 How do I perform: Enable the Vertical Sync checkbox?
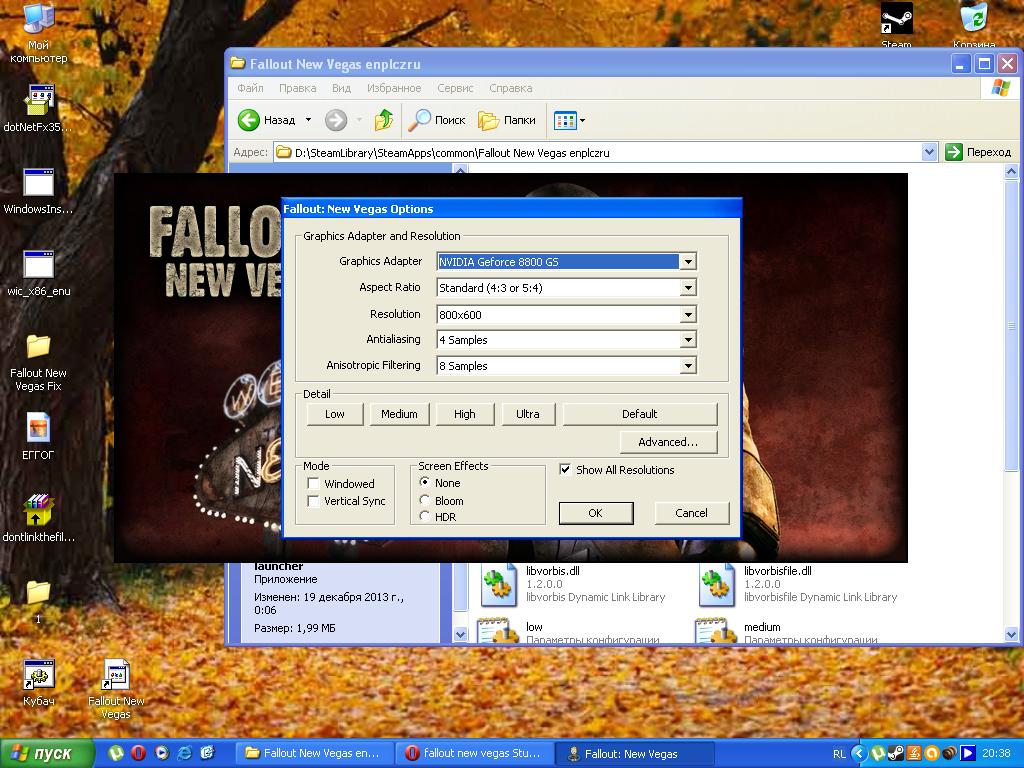(313, 501)
